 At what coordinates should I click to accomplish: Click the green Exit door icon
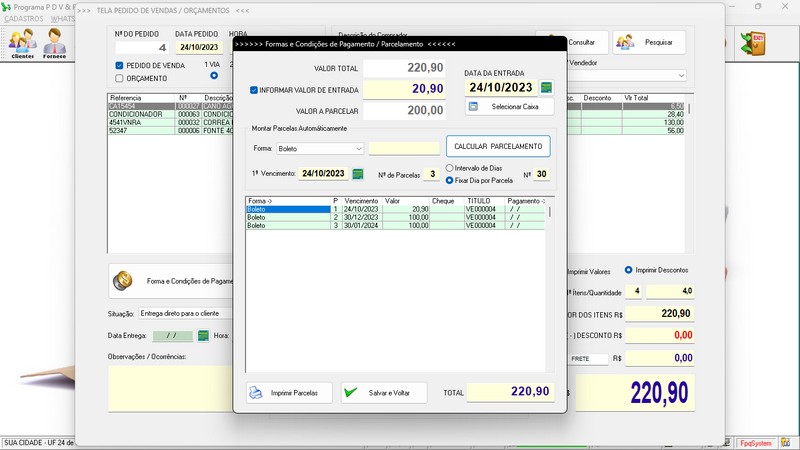click(x=752, y=43)
